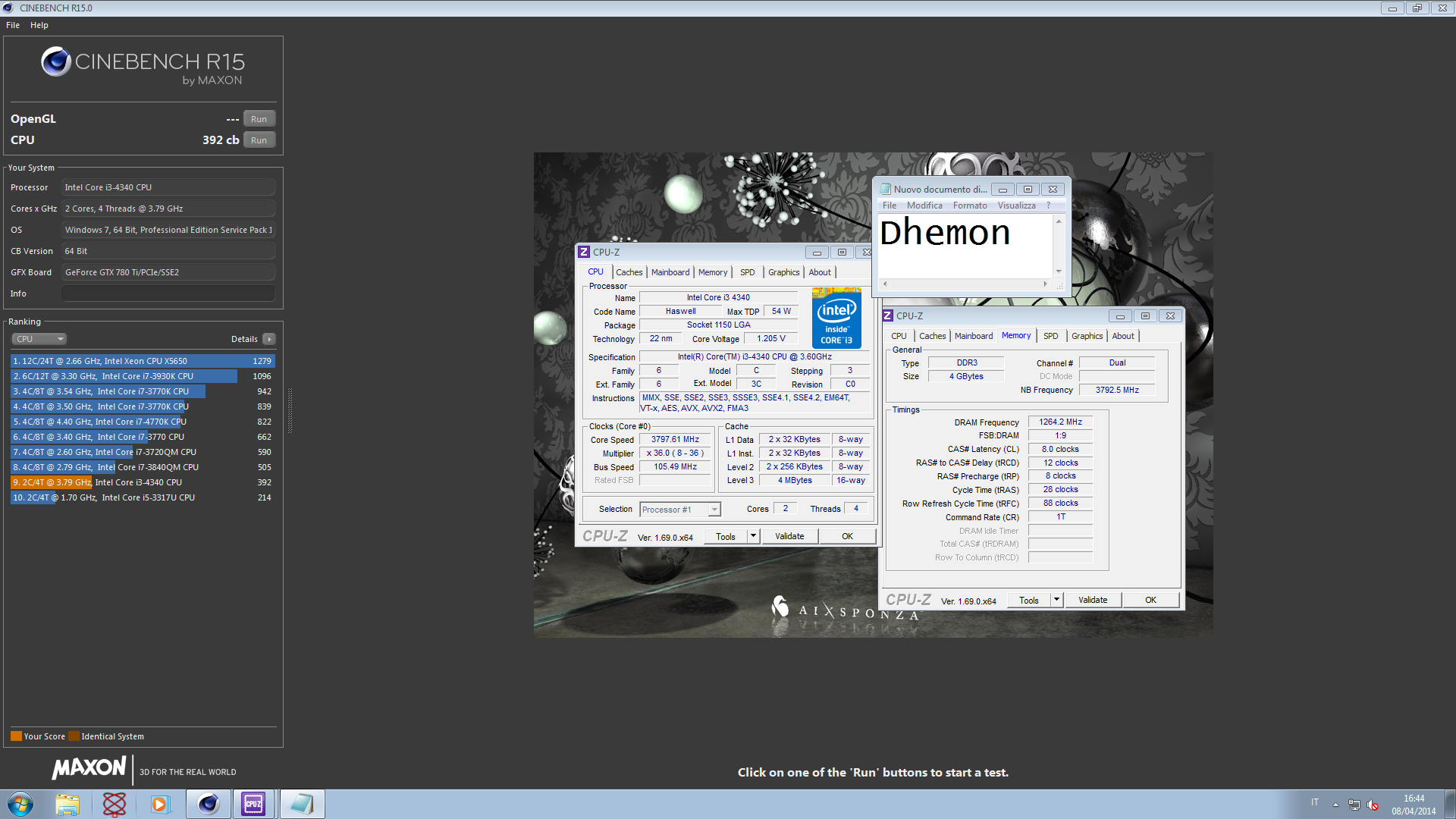Click the Dhemon text in Notepad
Screen dimensions: 1456x819
click(x=945, y=233)
